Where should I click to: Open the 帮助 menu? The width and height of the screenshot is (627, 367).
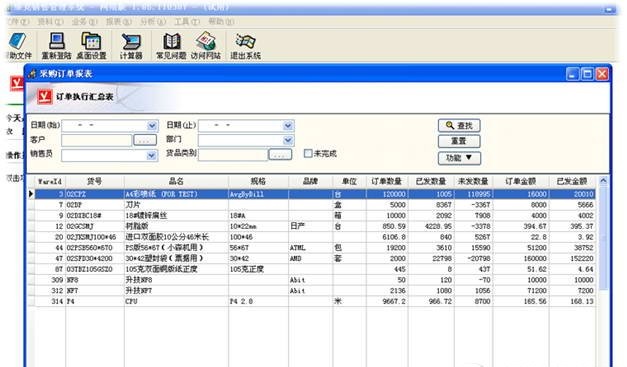pos(221,22)
